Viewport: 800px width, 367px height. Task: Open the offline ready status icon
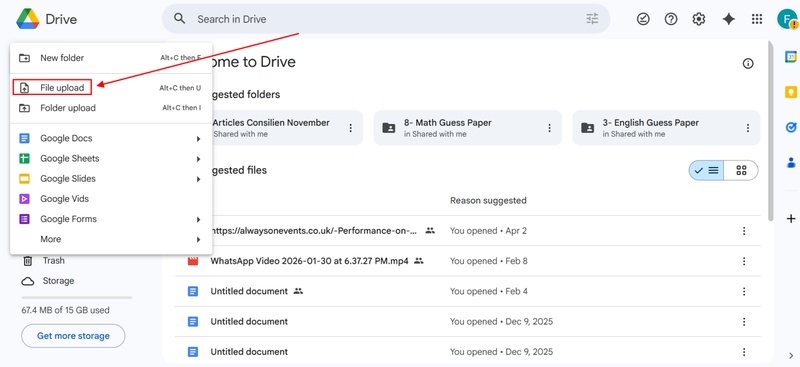(643, 19)
